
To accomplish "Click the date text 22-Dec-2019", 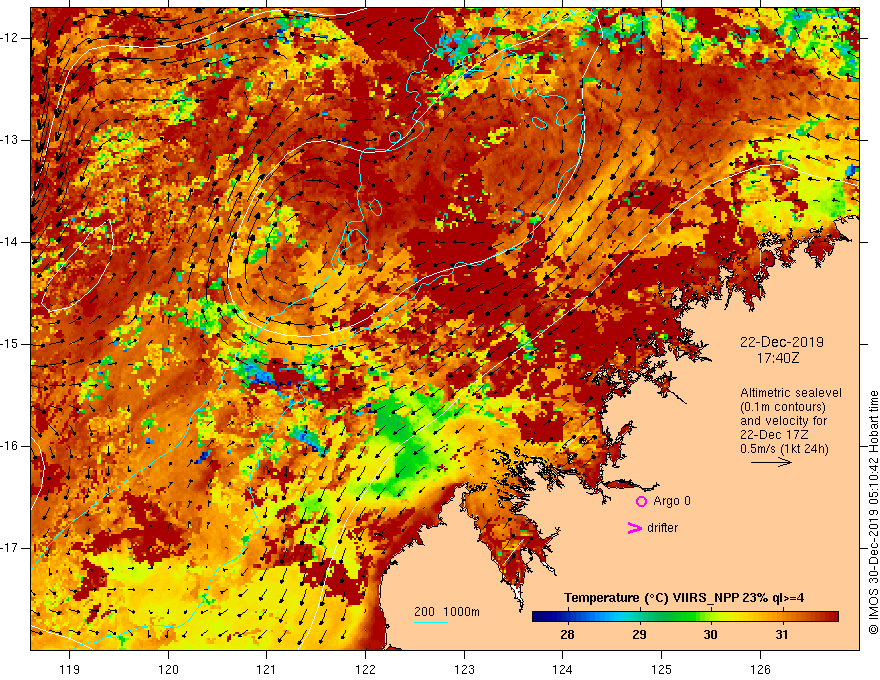I will (782, 342).
